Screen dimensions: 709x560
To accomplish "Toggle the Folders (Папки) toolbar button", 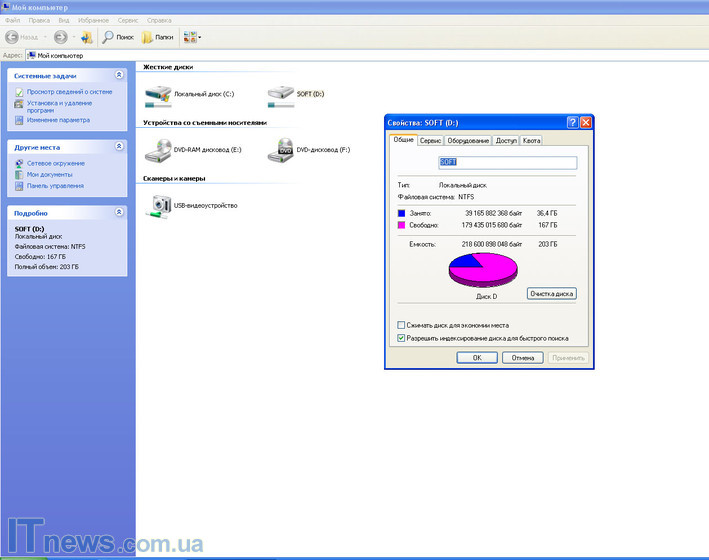I will point(157,37).
